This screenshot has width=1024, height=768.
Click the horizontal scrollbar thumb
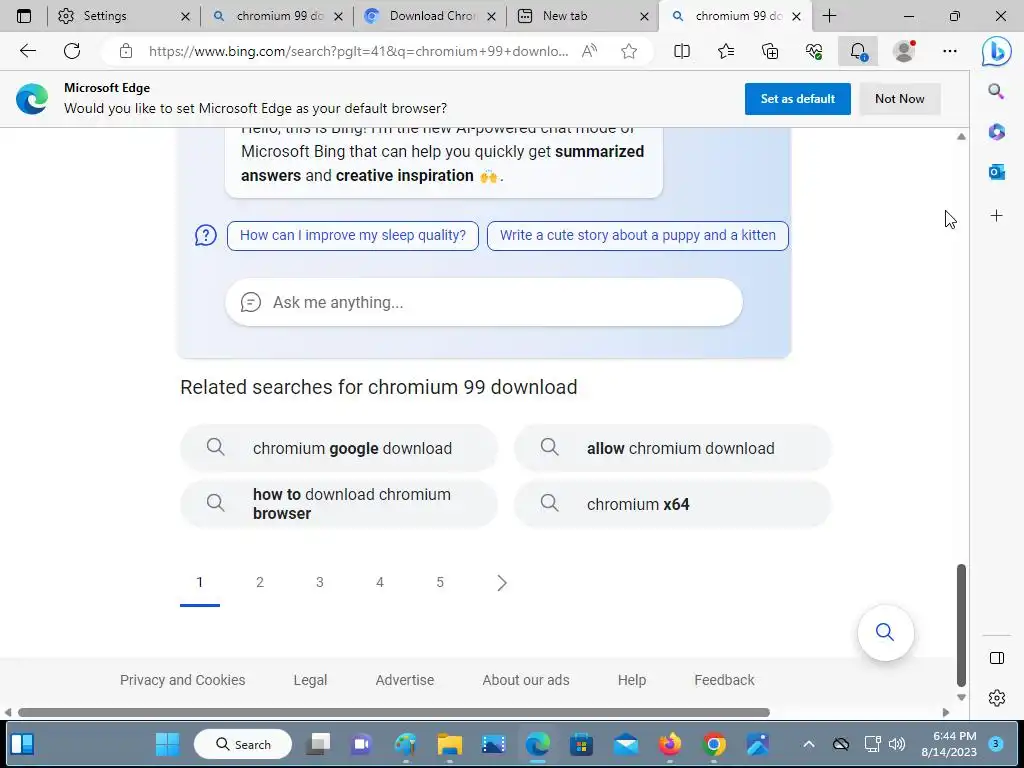[x=394, y=712]
